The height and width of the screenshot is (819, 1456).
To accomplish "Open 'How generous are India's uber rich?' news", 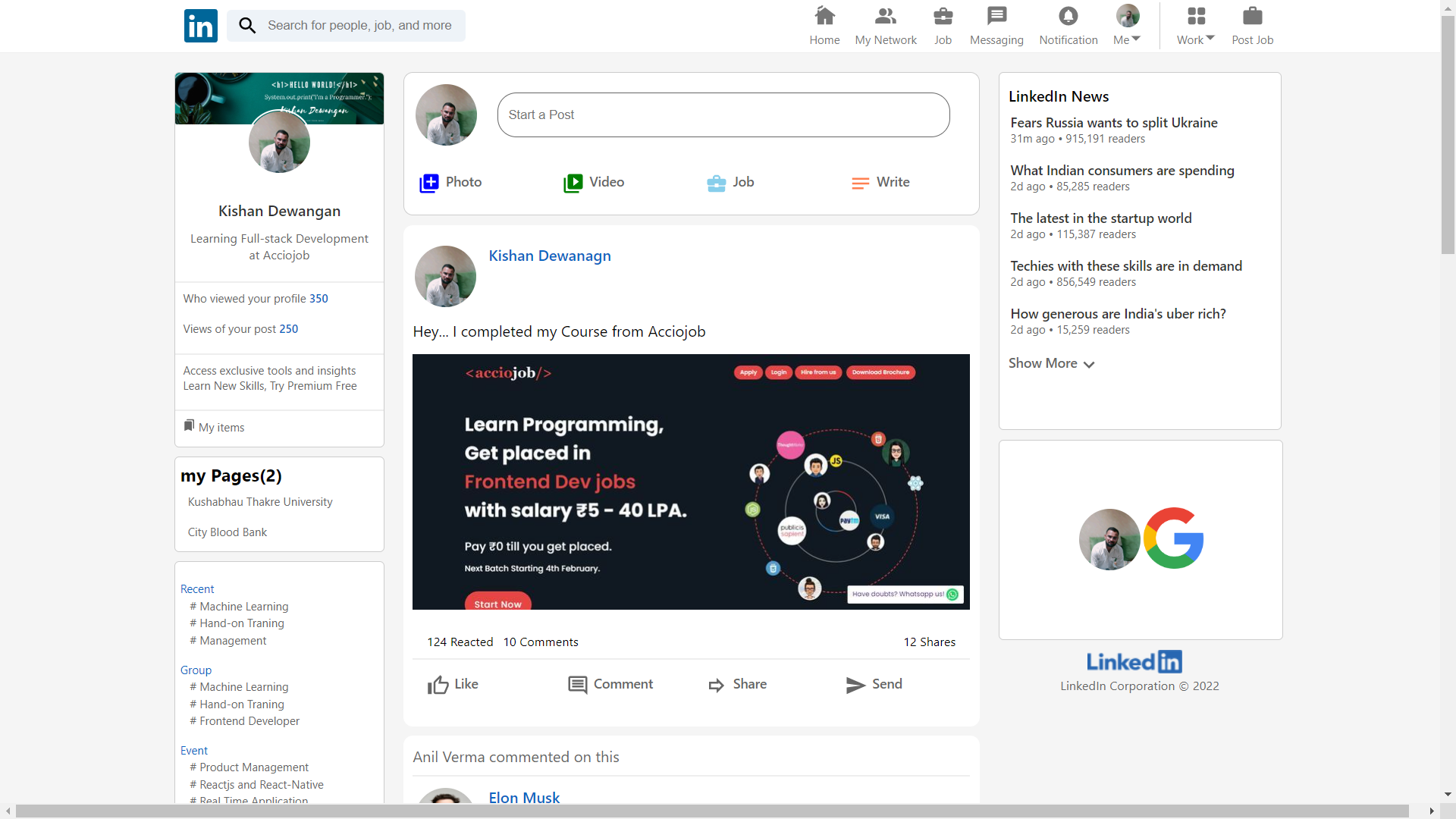I will tap(1118, 314).
